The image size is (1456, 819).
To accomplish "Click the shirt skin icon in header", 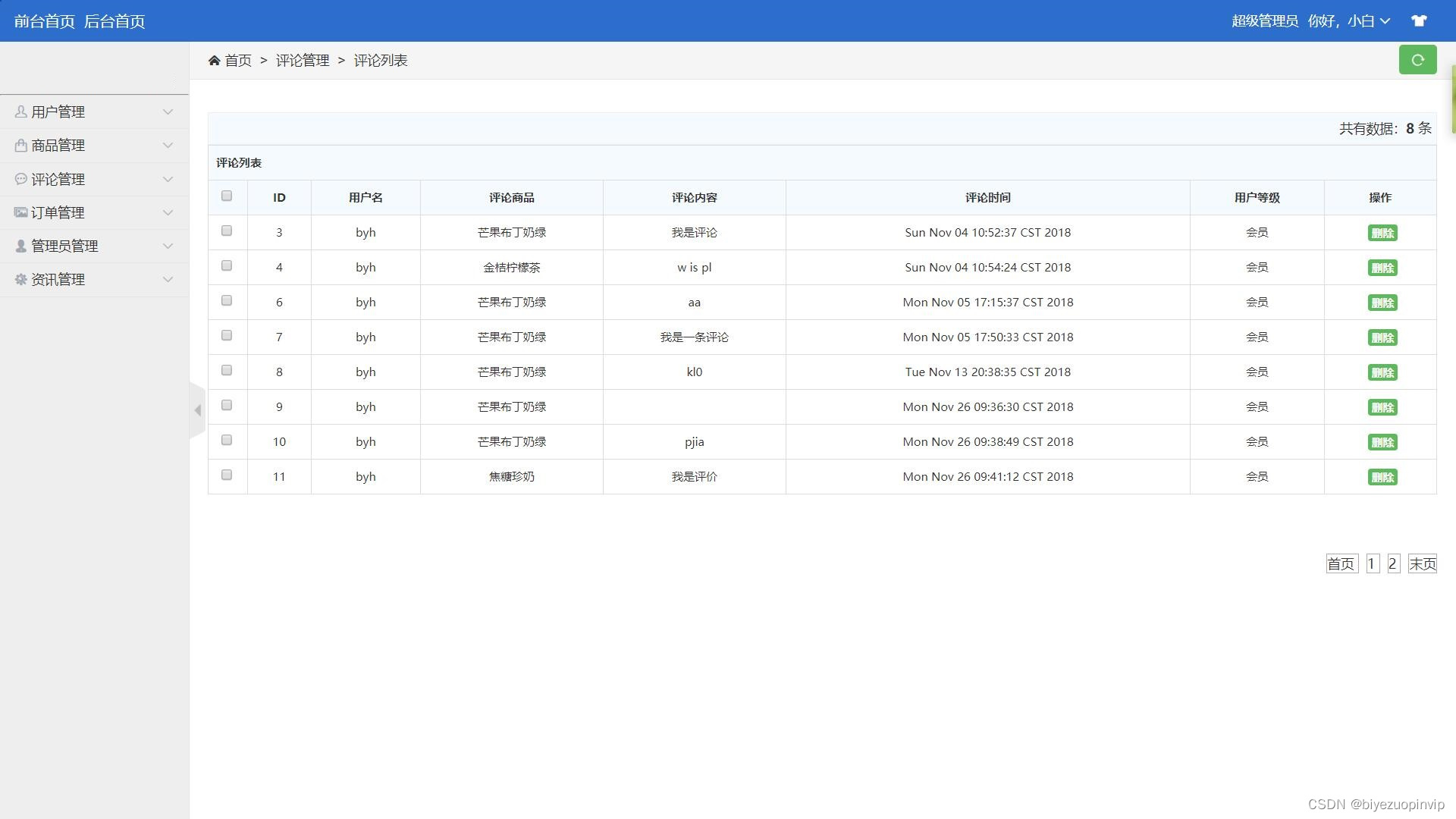I will [x=1419, y=21].
